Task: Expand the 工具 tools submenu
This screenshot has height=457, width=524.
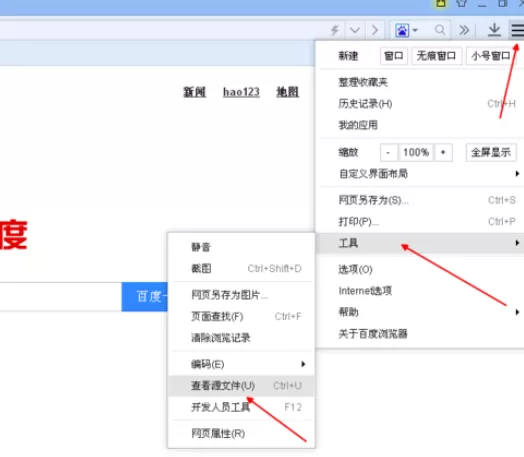Action: point(420,243)
